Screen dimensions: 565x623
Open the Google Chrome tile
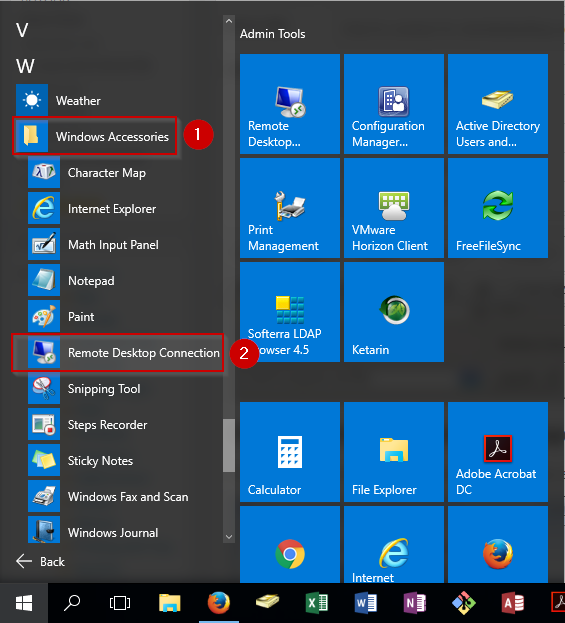pos(290,545)
